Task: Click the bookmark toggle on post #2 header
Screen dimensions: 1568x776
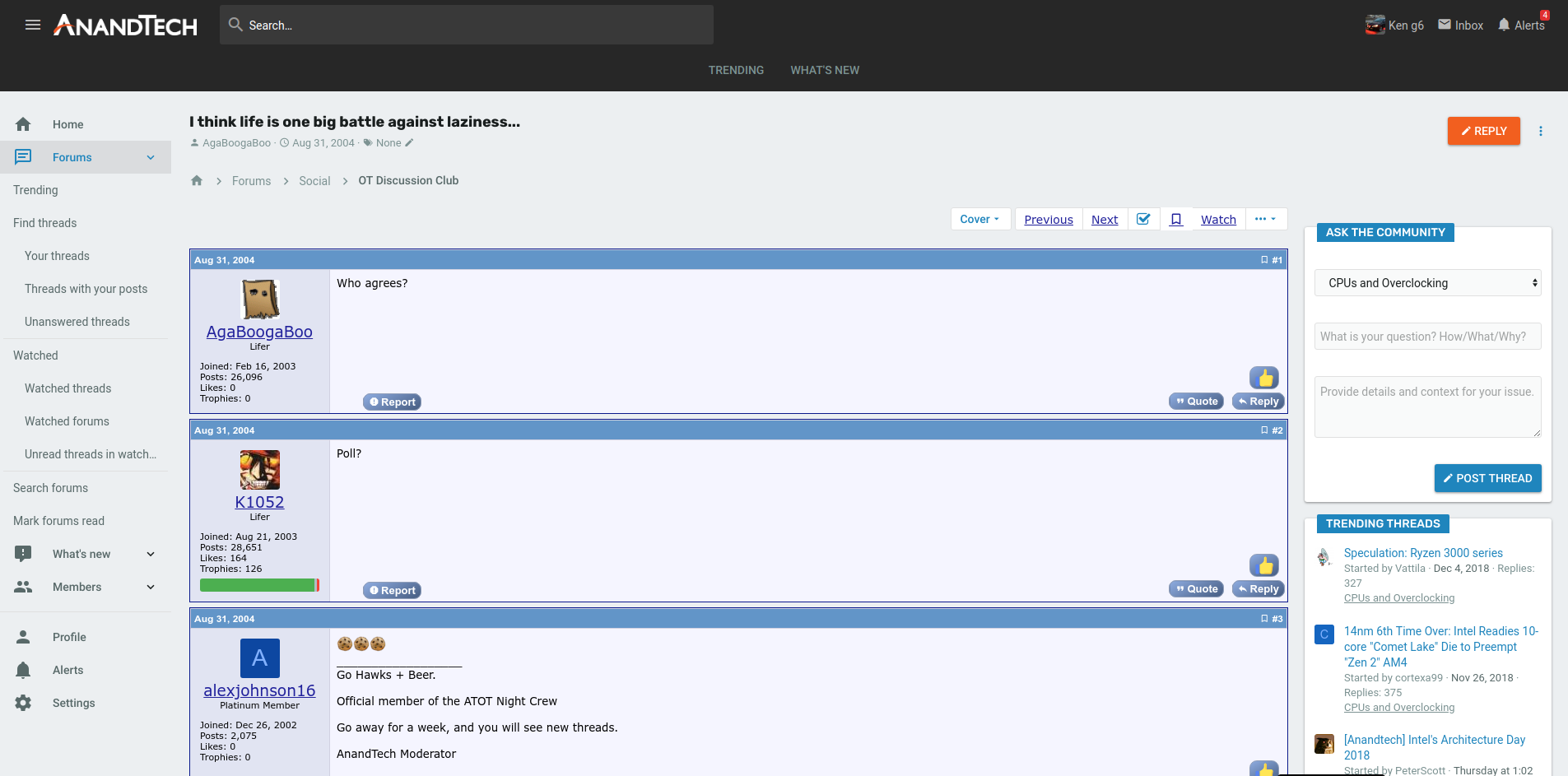Action: point(1264,430)
